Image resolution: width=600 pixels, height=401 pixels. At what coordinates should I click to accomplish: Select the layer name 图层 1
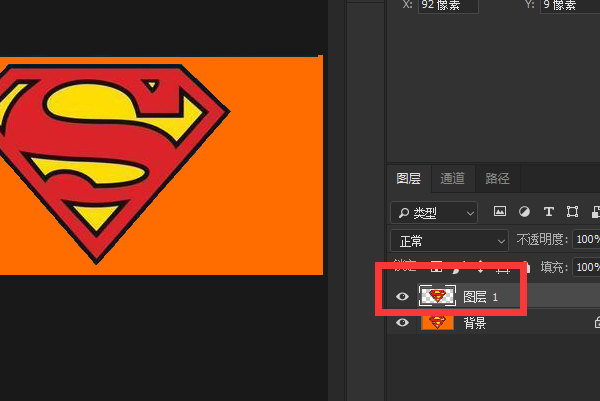click(x=481, y=297)
